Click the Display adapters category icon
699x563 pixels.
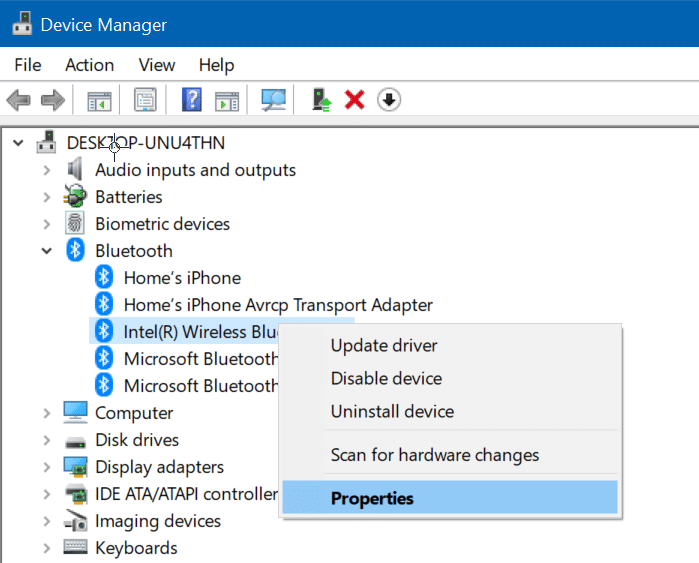pyautogui.click(x=75, y=467)
